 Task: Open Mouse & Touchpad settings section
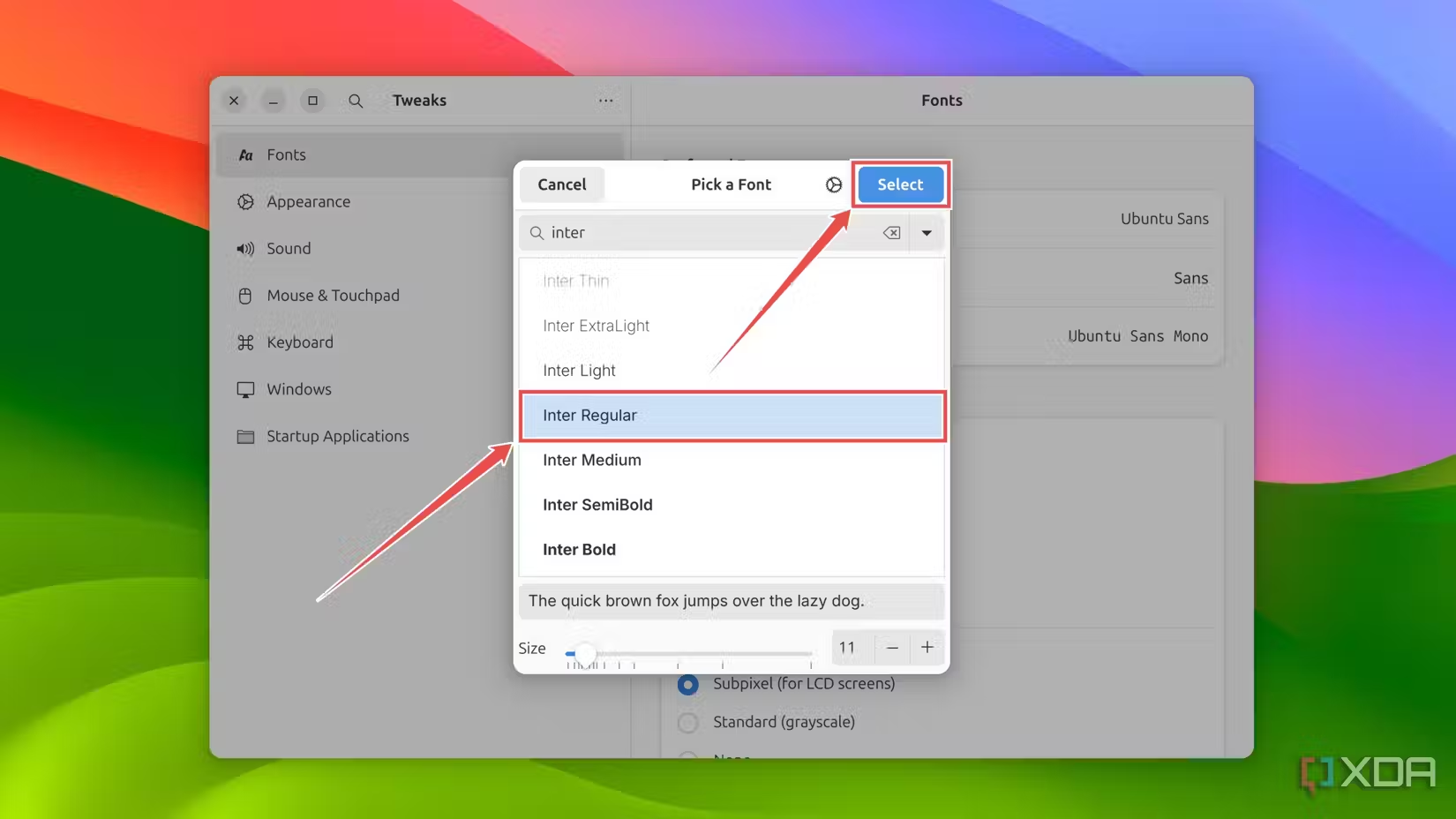pyautogui.click(x=333, y=296)
